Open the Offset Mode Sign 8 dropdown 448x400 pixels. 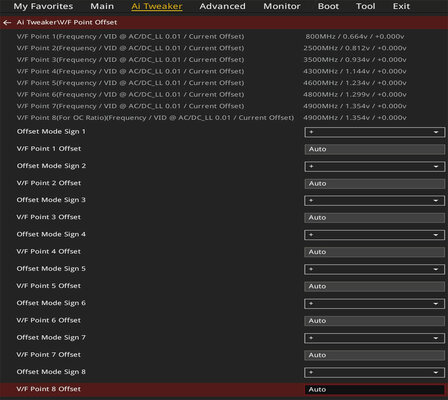(374, 372)
